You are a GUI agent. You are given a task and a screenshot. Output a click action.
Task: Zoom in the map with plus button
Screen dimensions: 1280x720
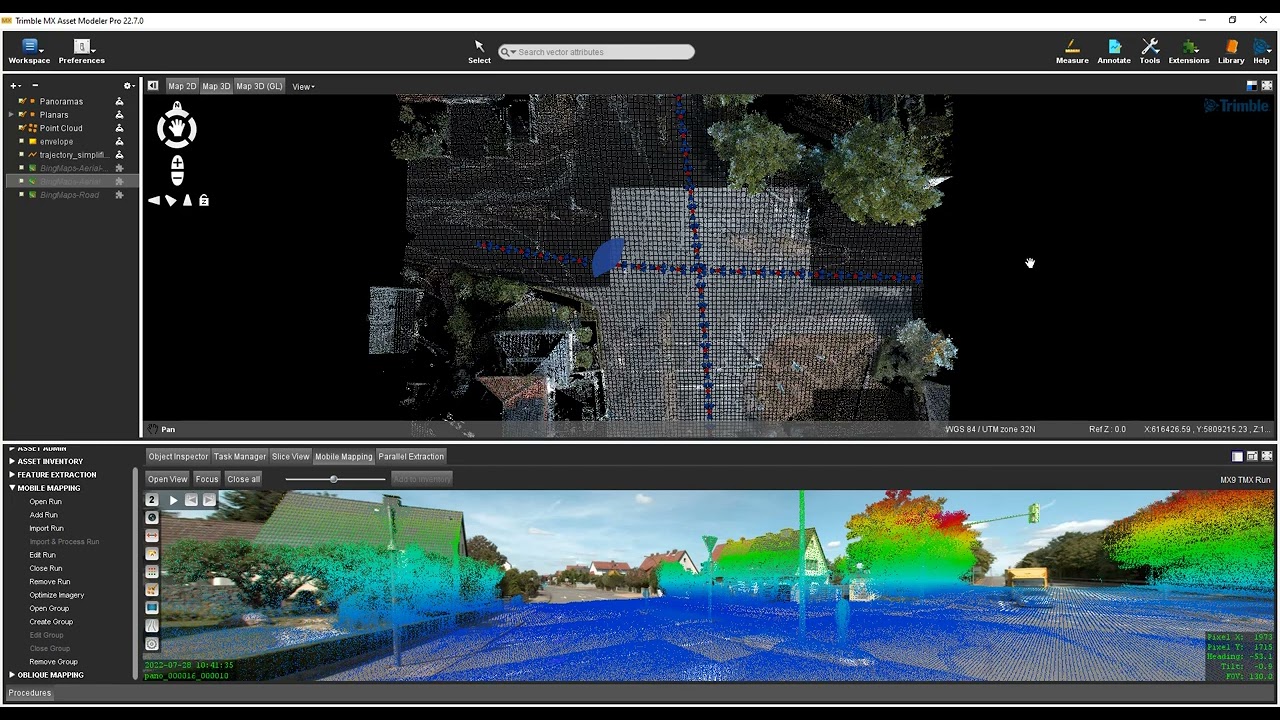tap(177, 162)
